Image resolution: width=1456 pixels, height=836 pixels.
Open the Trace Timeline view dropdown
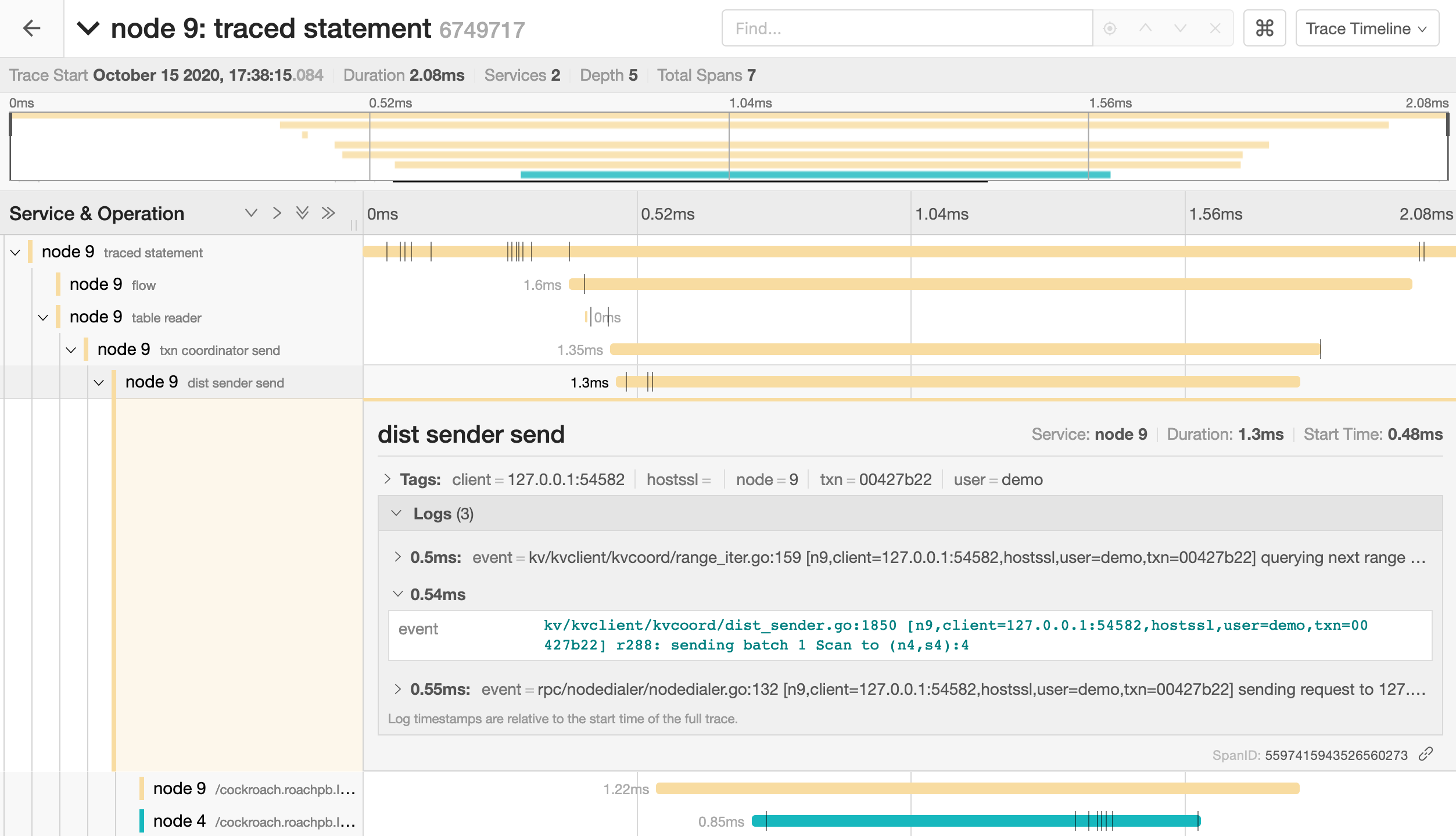point(1367,28)
